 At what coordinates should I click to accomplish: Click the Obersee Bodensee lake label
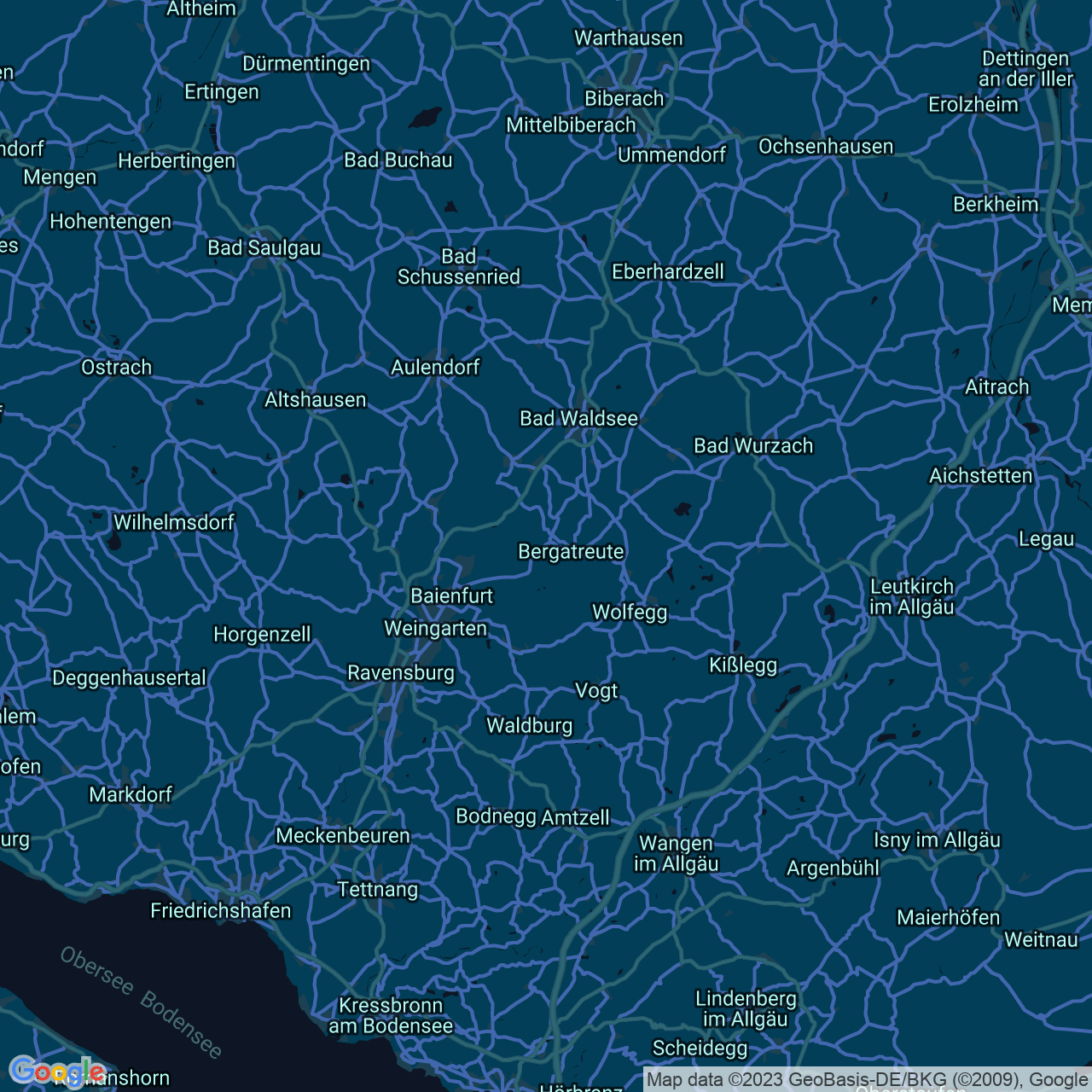point(142,1002)
